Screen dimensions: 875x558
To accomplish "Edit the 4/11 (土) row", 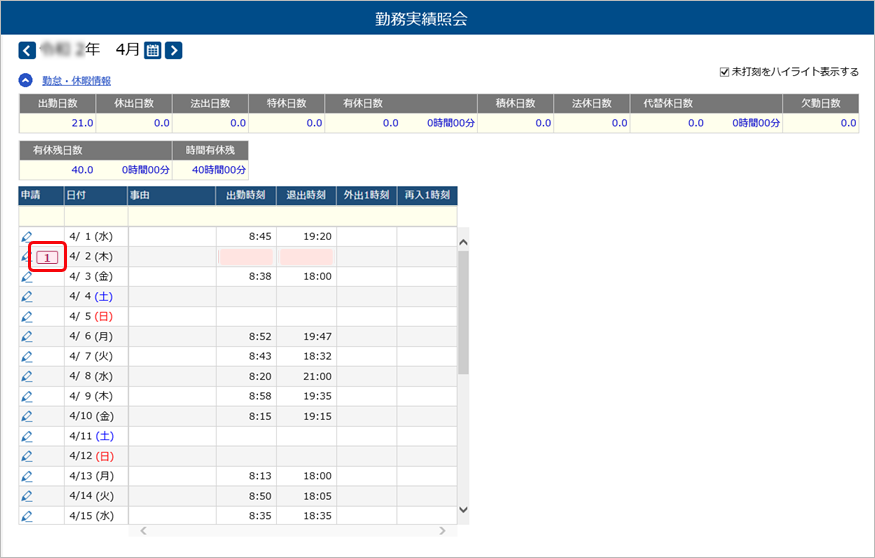I will tap(26, 436).
